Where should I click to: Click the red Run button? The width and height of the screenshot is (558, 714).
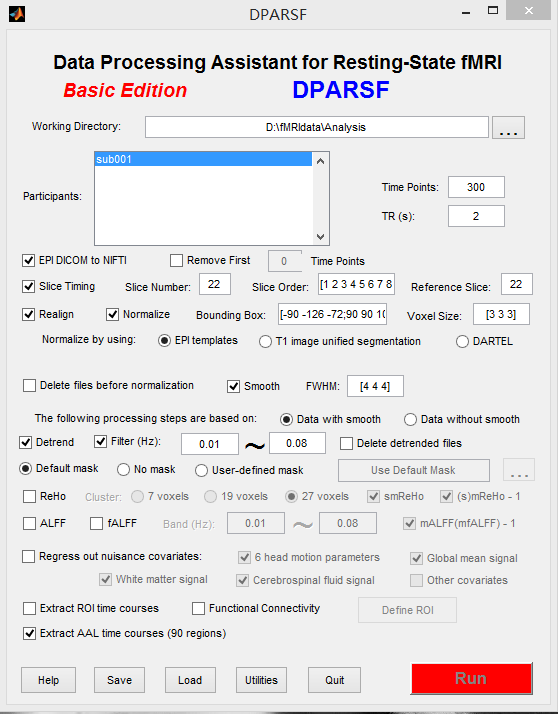click(x=471, y=678)
